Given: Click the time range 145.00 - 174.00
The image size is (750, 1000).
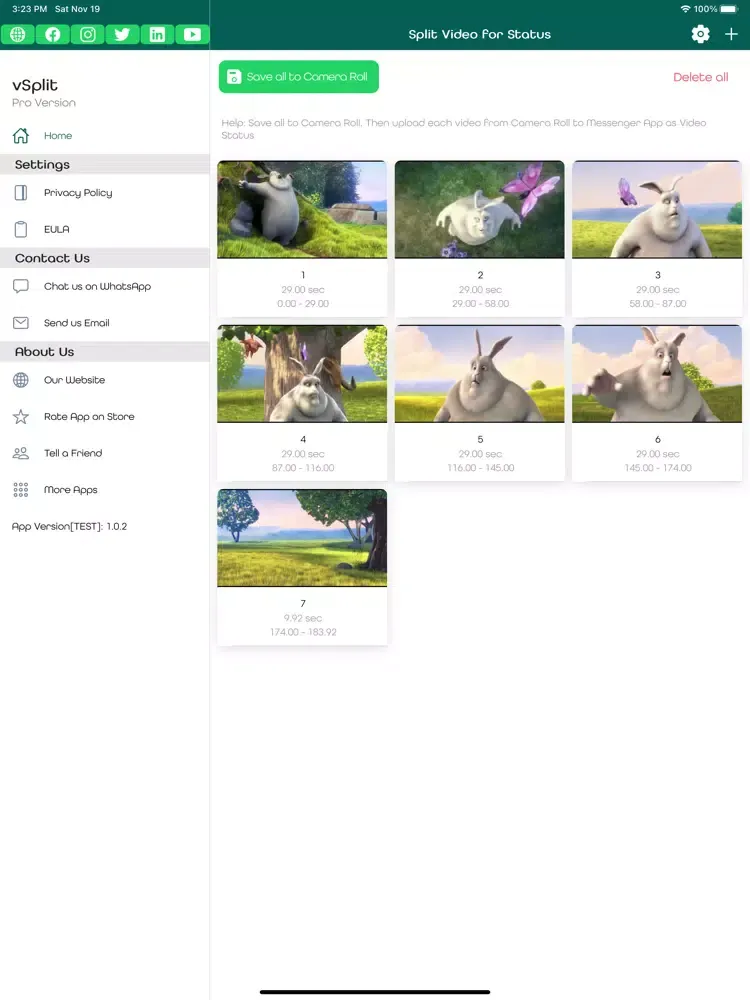Looking at the screenshot, I should click(x=658, y=467).
